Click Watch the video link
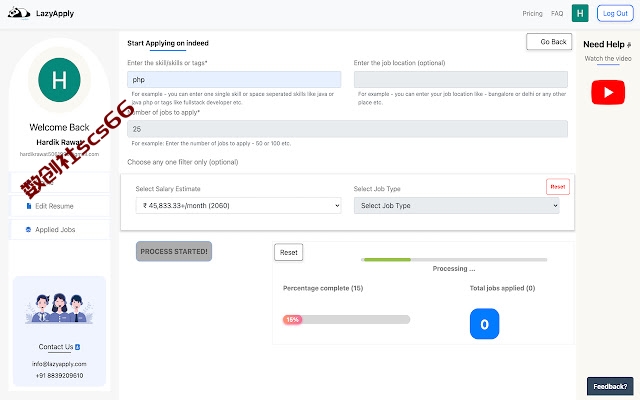Image resolution: width=640 pixels, height=400 pixels. [608, 58]
